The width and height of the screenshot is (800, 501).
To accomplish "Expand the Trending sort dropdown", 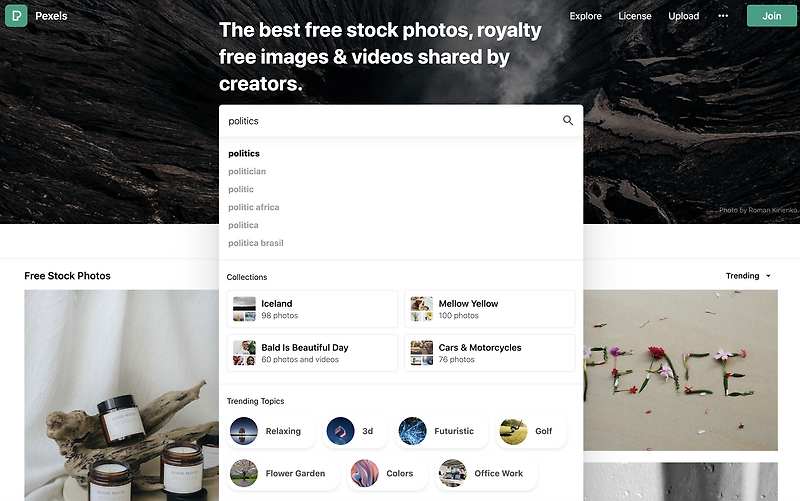I will [748, 276].
